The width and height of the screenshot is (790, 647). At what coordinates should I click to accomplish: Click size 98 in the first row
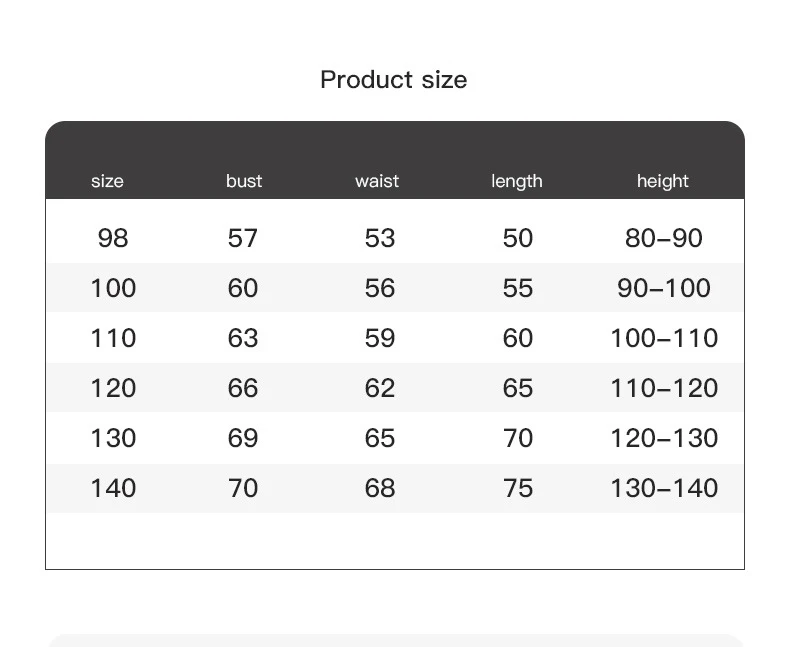[x=113, y=238]
